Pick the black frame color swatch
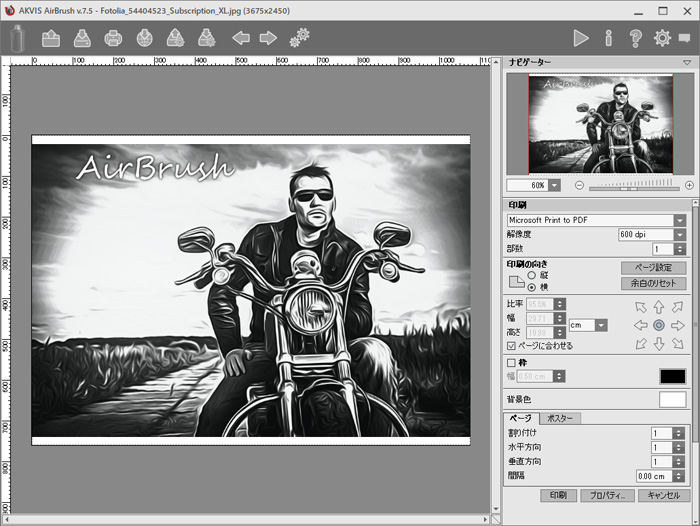This screenshot has height=526, width=700. [x=673, y=376]
